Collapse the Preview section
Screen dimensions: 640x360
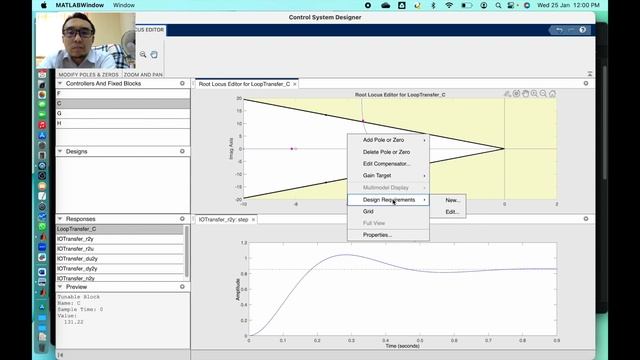(60, 287)
